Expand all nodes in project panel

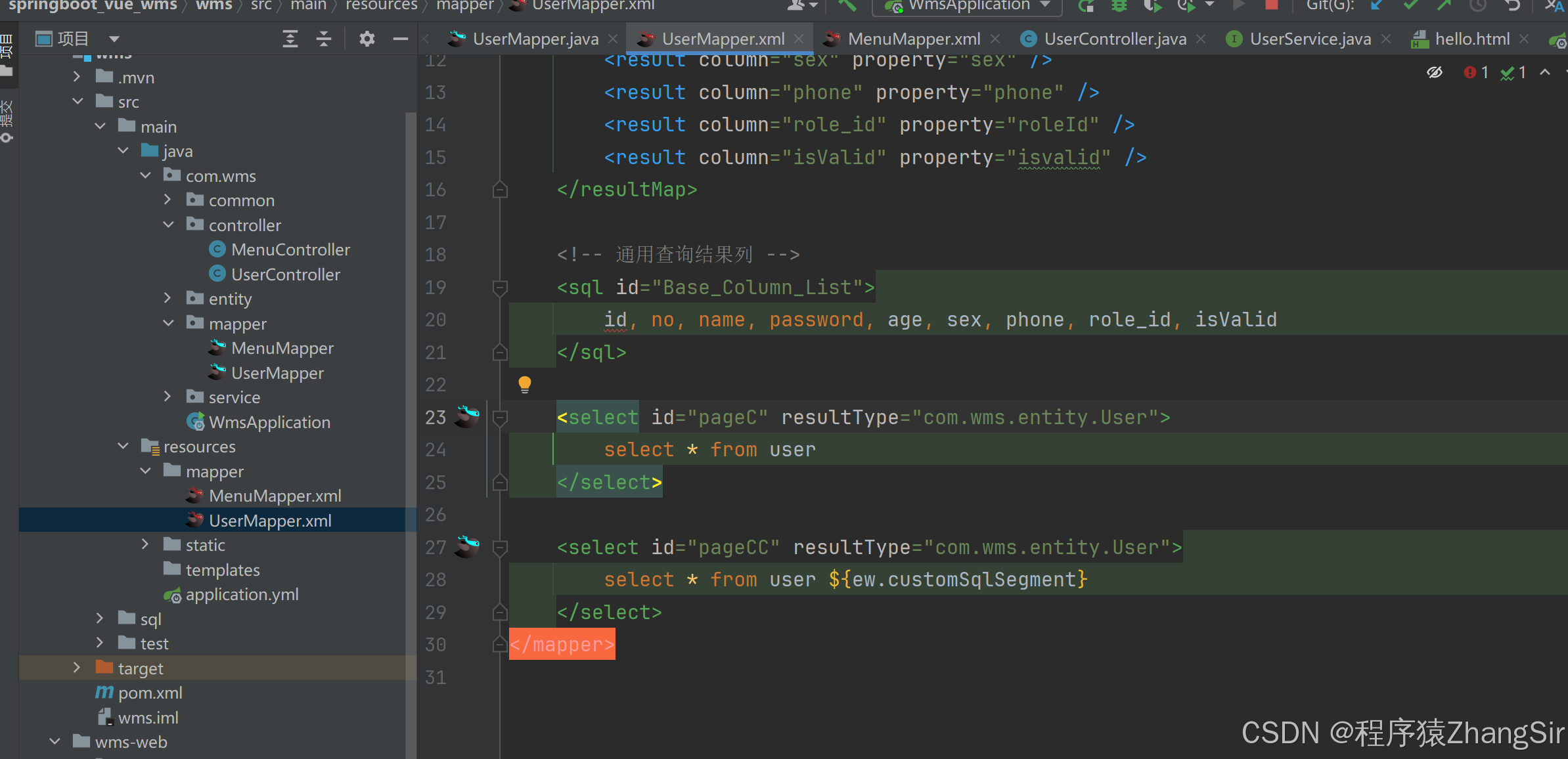click(x=290, y=39)
